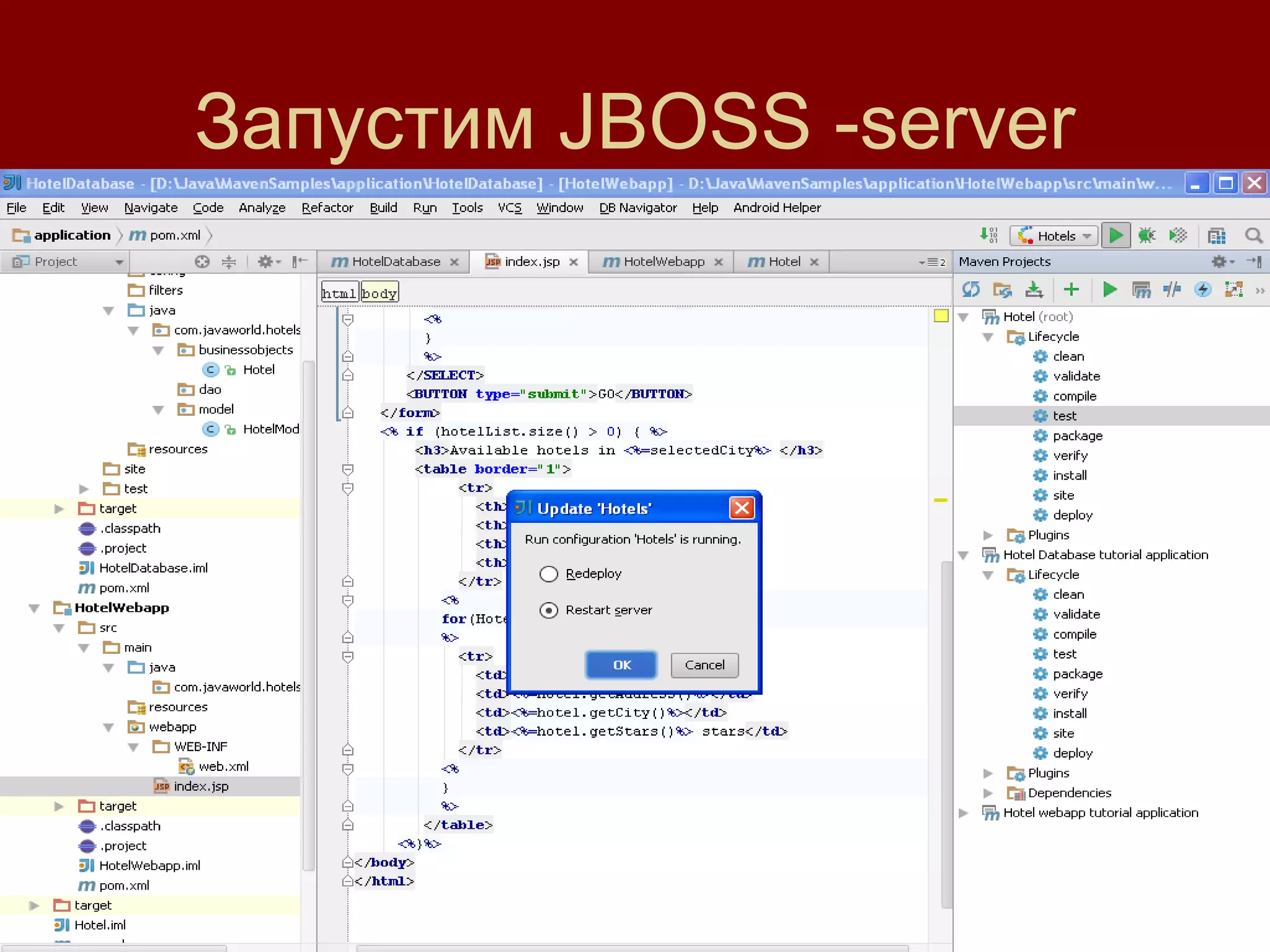This screenshot has width=1270, height=952.
Task: Toggle offline mode icon in Maven panel
Action: [1171, 289]
